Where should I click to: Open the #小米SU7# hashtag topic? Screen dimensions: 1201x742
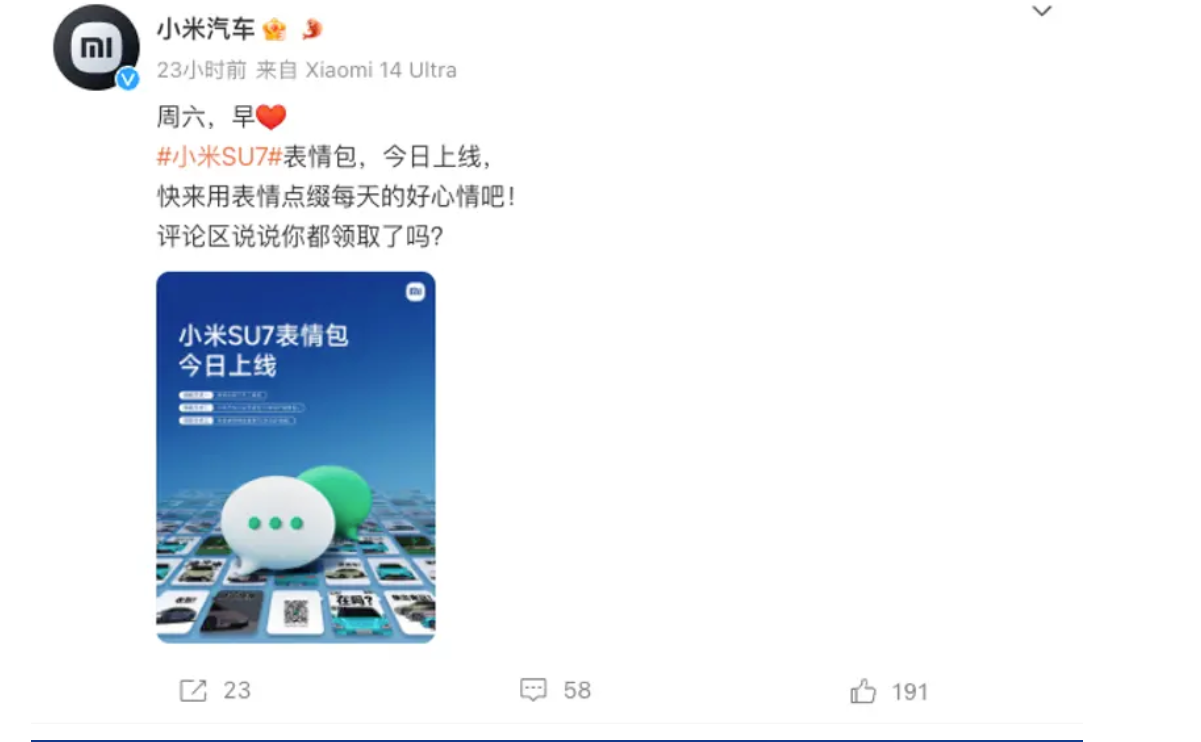point(219,157)
